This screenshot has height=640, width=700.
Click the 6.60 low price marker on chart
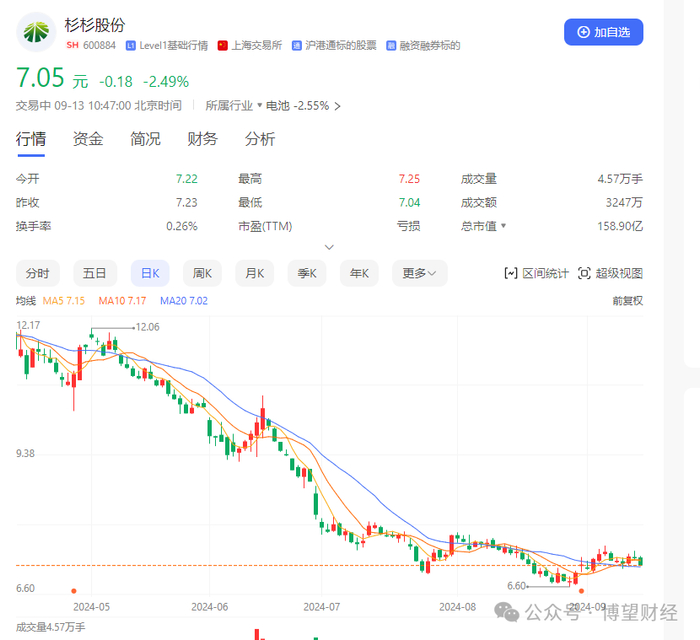pyautogui.click(x=517, y=586)
